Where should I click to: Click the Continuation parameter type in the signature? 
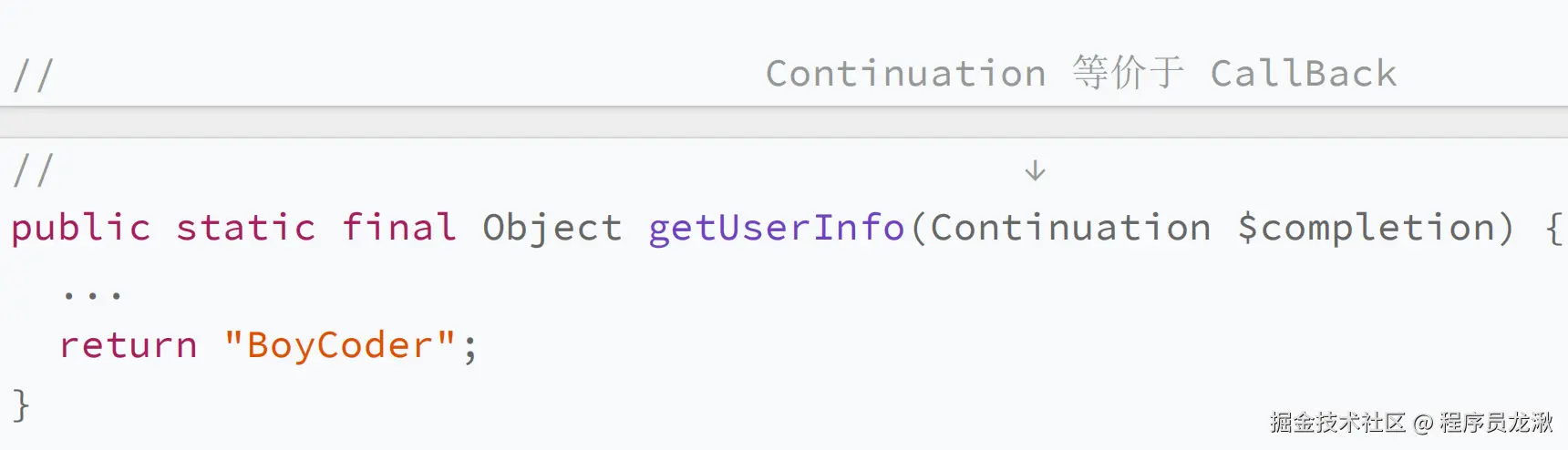1070,228
